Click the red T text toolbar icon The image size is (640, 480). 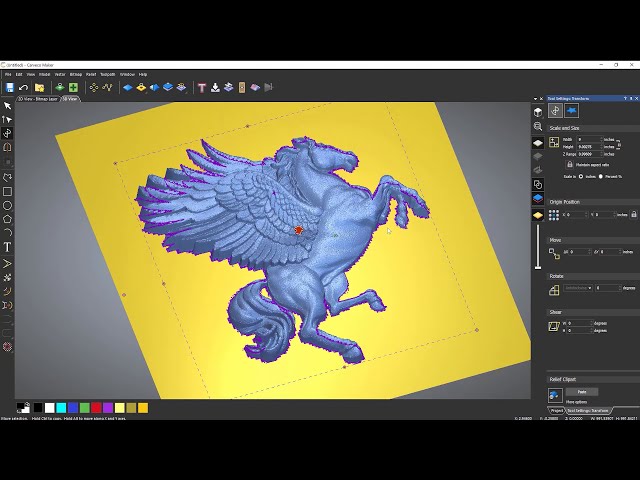point(202,87)
